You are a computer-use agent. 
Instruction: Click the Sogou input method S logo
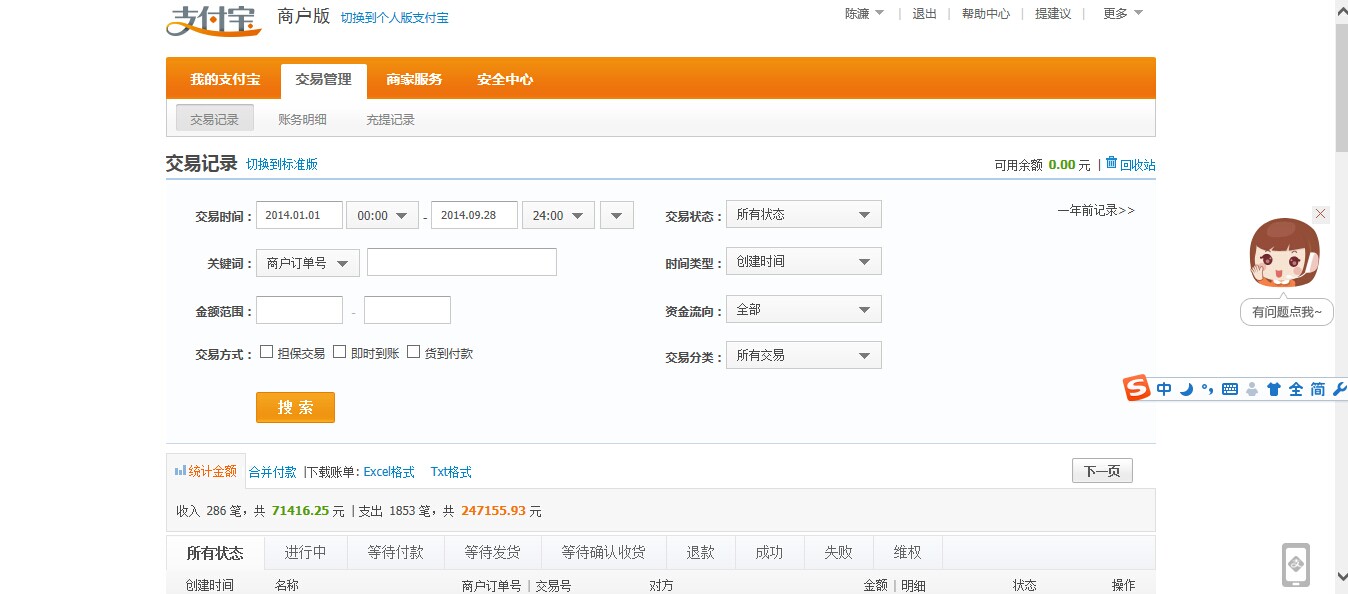coord(1136,389)
